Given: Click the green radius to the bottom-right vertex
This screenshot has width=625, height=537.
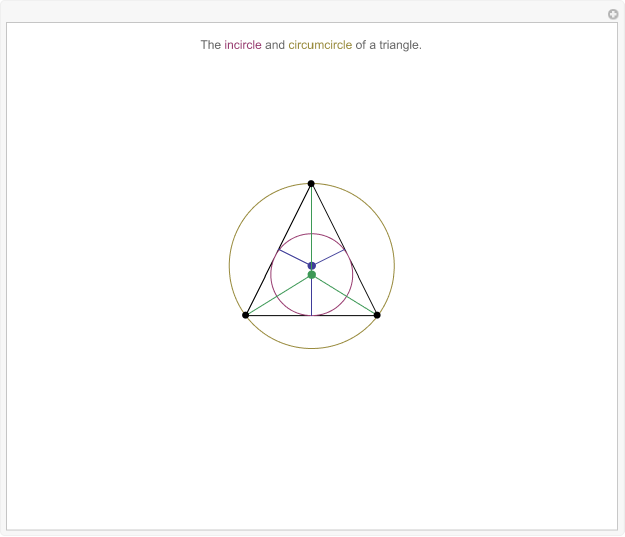Looking at the screenshot, I should (x=345, y=295).
